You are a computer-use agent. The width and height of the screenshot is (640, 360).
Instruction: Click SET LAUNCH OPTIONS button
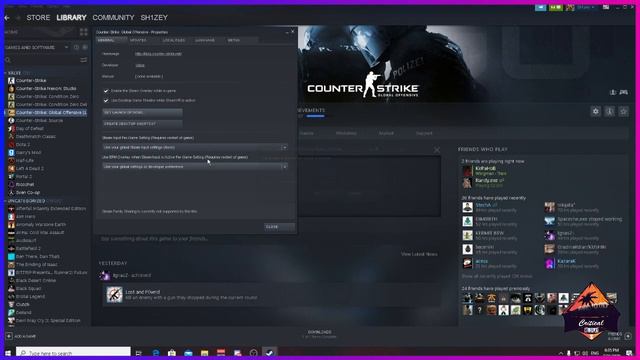pyautogui.click(x=142, y=112)
